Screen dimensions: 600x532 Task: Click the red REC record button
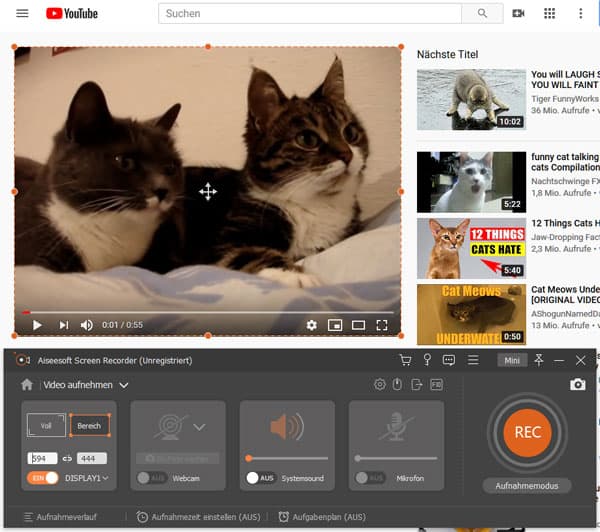(x=527, y=432)
